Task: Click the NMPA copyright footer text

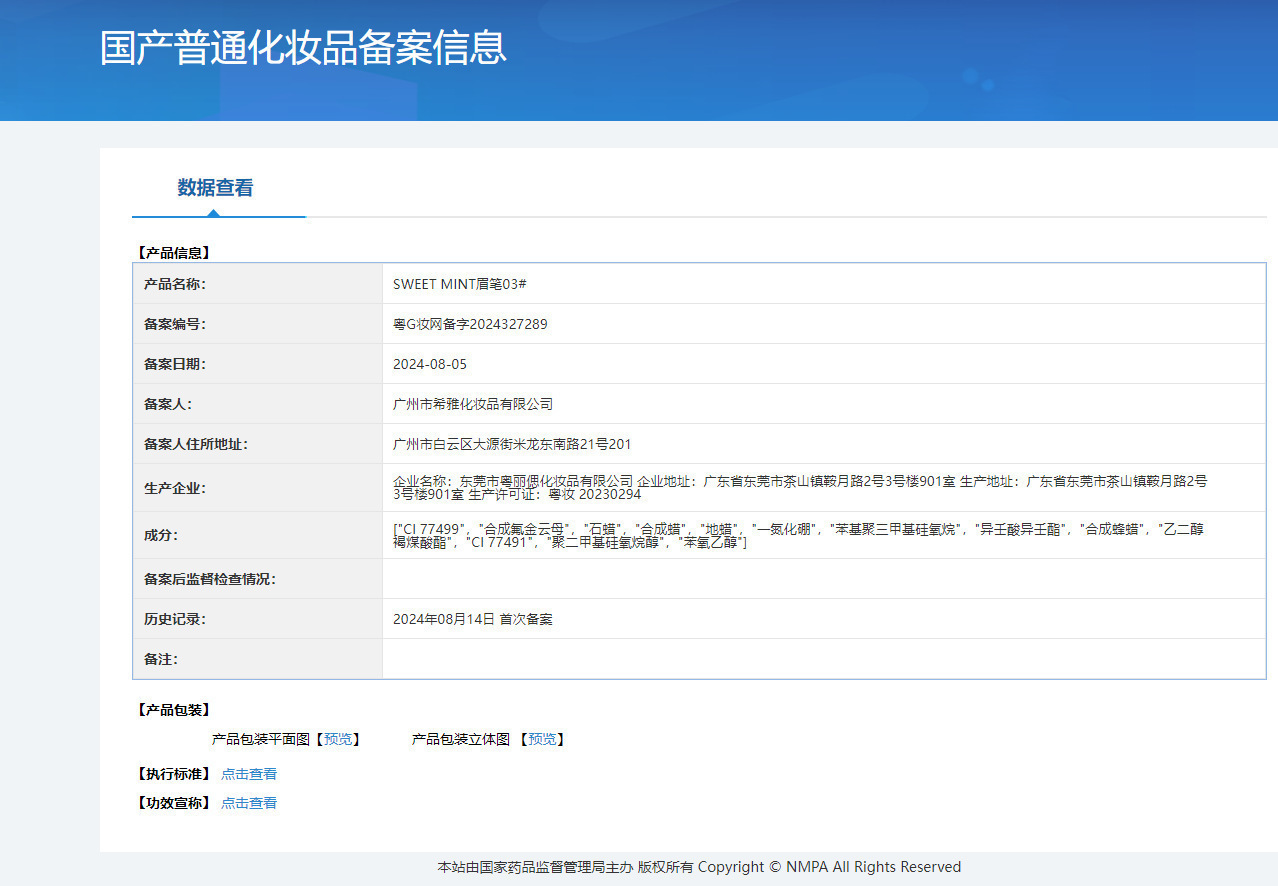Action: (699, 867)
